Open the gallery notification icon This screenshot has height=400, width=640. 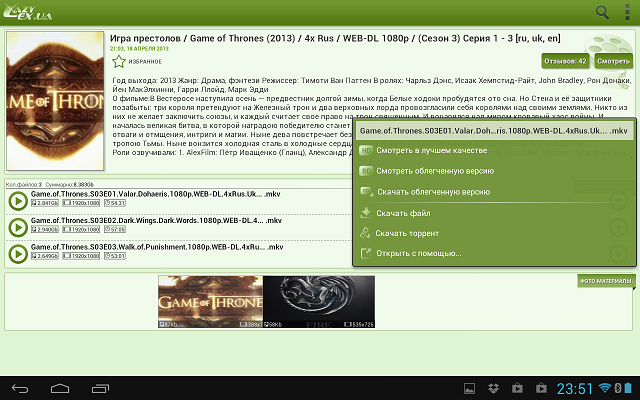tap(469, 388)
